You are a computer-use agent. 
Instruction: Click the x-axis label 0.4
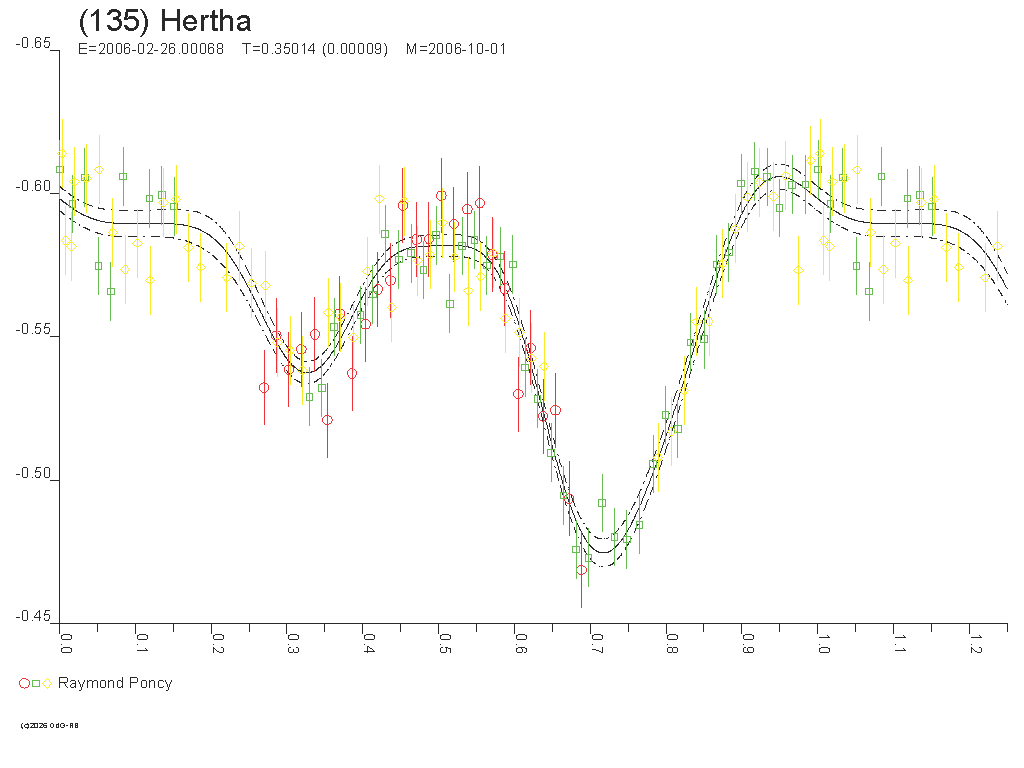(369, 643)
